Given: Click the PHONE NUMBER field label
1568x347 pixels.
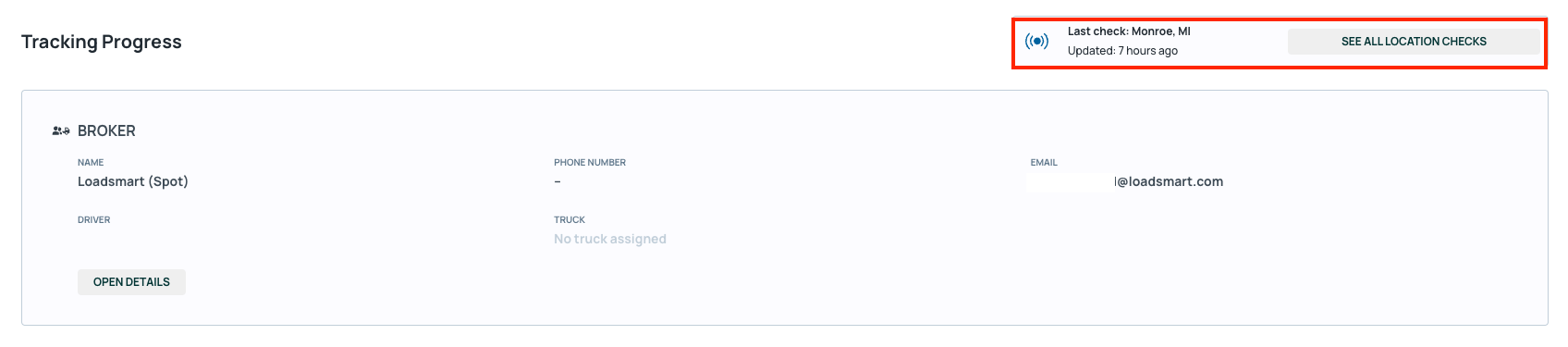Looking at the screenshot, I should point(590,163).
